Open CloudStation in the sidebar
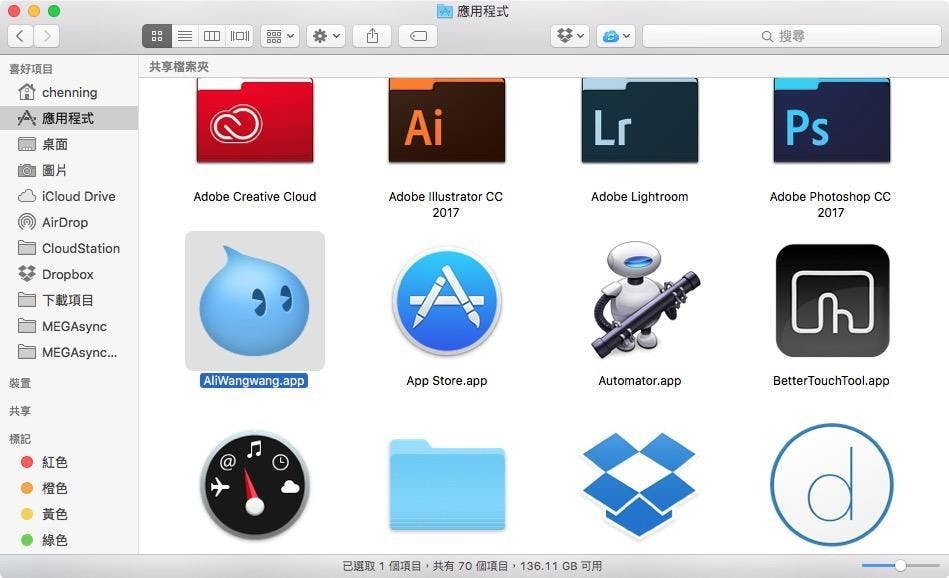The height and width of the screenshot is (578, 949). point(69,248)
